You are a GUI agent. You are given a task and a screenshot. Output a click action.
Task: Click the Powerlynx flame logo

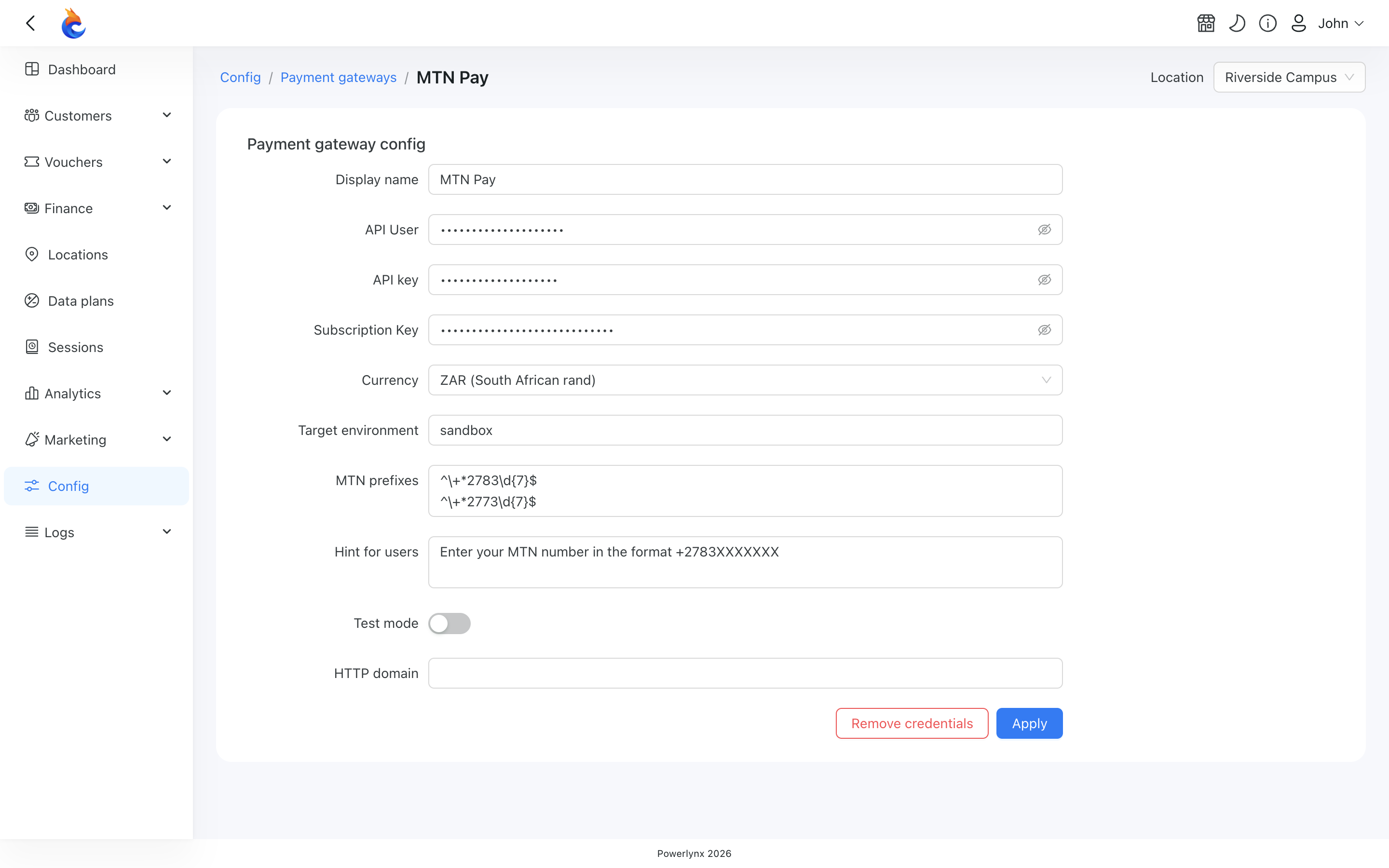pos(73,23)
